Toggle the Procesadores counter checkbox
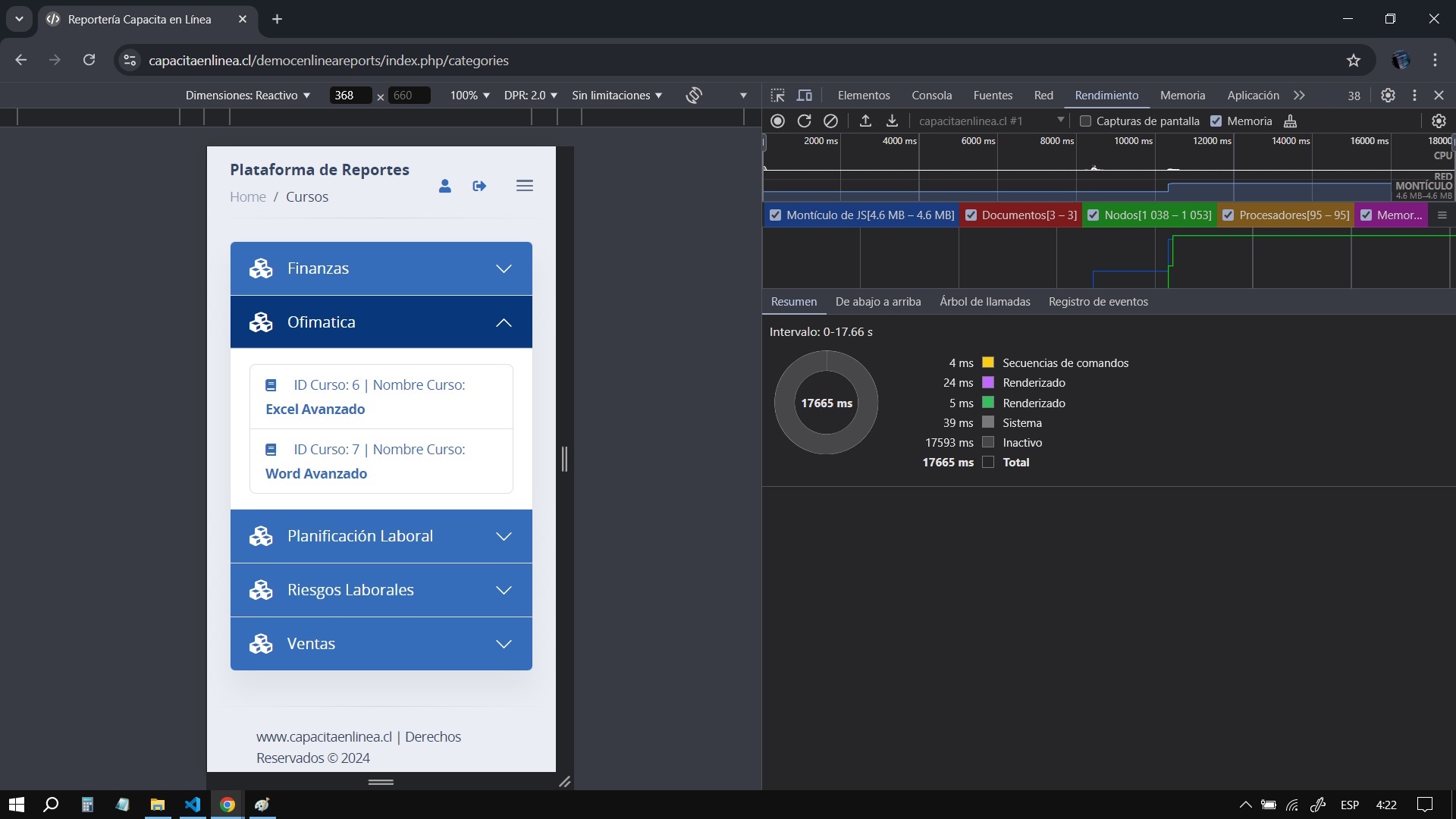This screenshot has height=819, width=1456. [x=1228, y=215]
